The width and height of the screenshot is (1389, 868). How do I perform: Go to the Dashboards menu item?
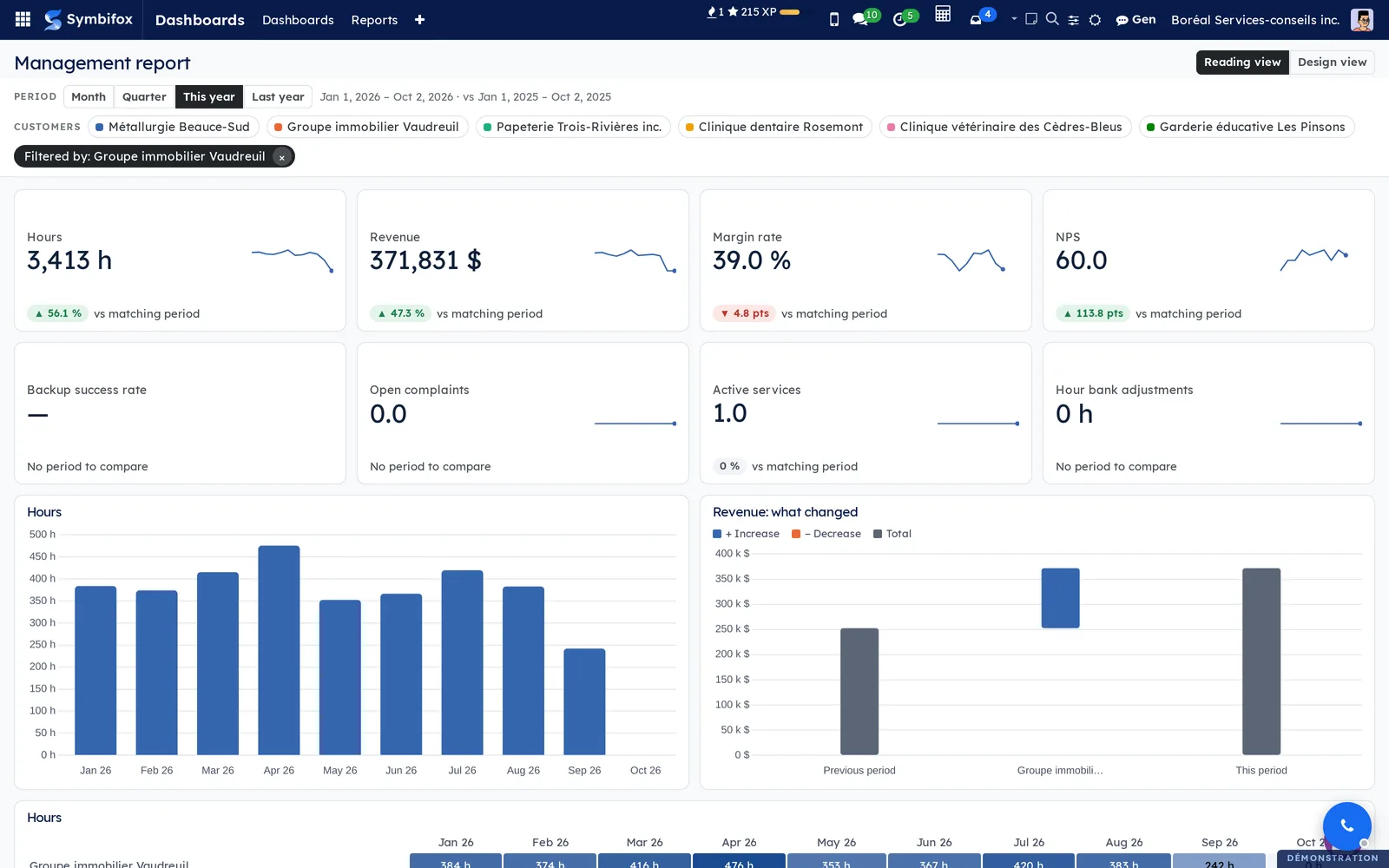298,20
